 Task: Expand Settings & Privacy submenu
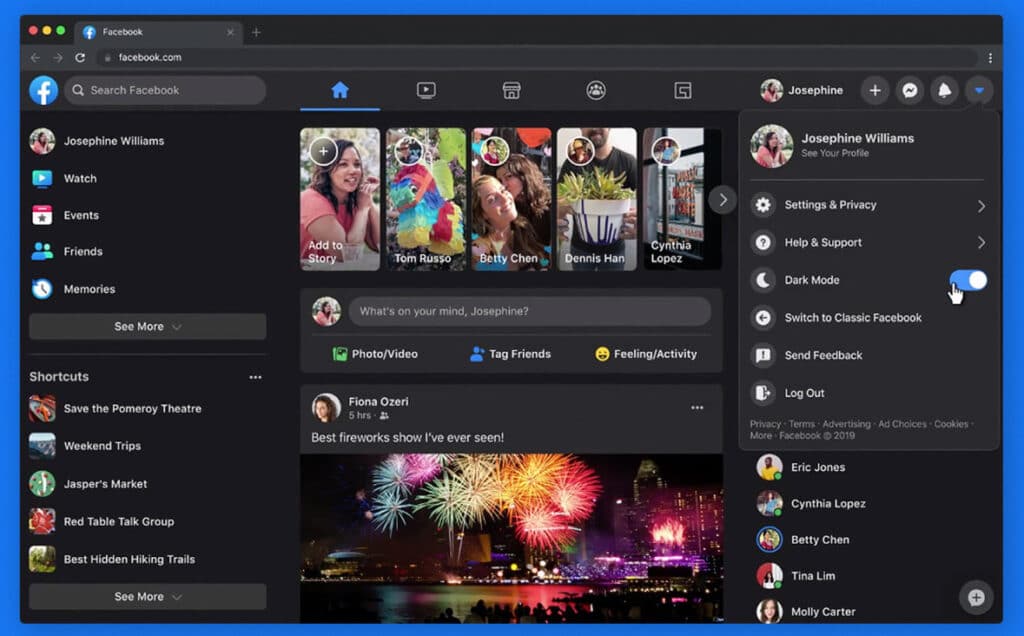(x=868, y=205)
